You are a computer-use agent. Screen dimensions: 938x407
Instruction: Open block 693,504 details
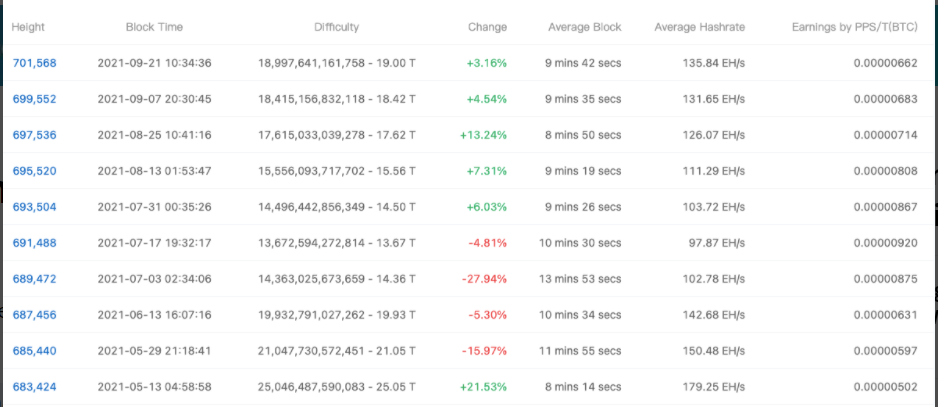34,207
